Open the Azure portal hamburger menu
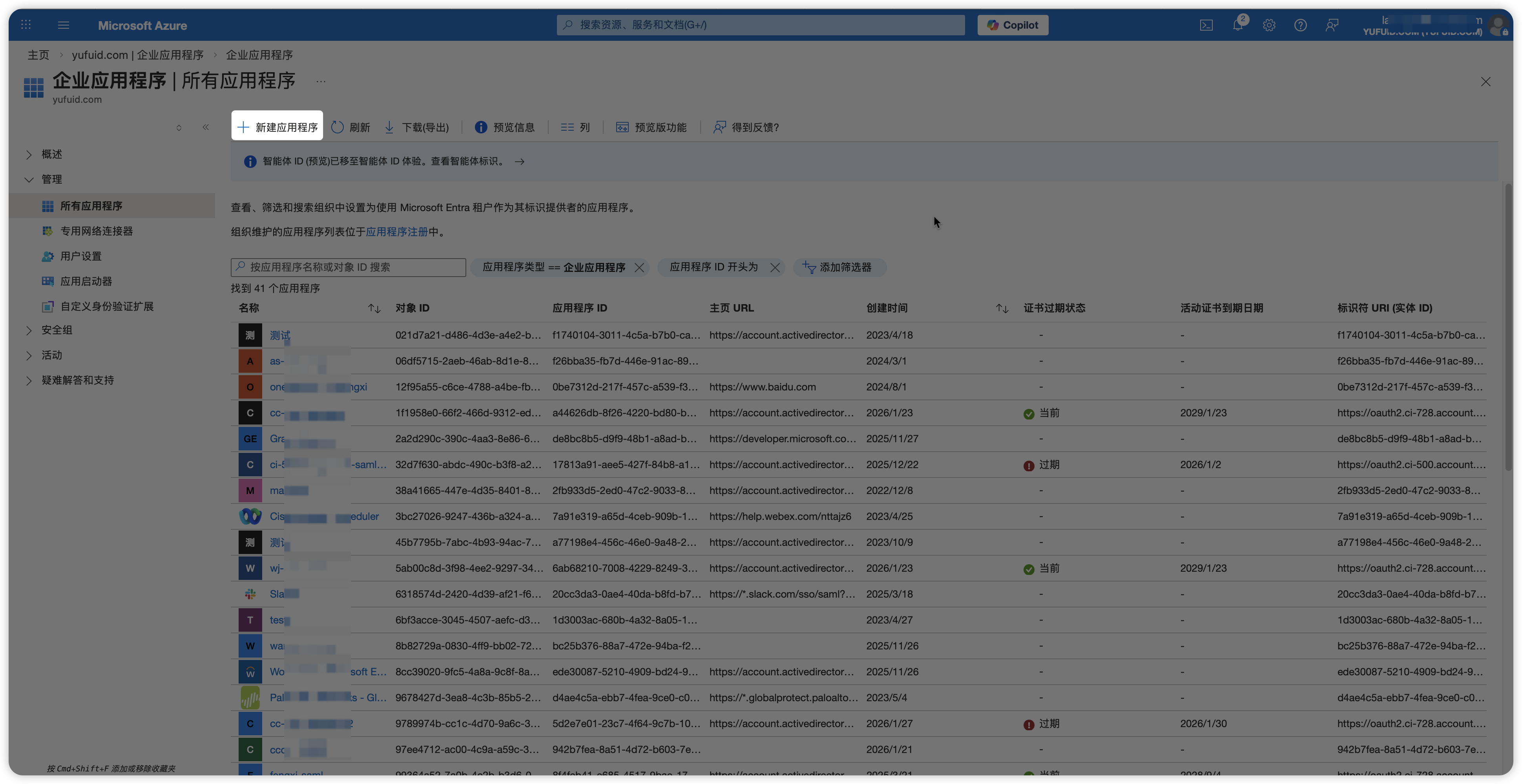Screen dimensions: 1522x784 pos(63,26)
